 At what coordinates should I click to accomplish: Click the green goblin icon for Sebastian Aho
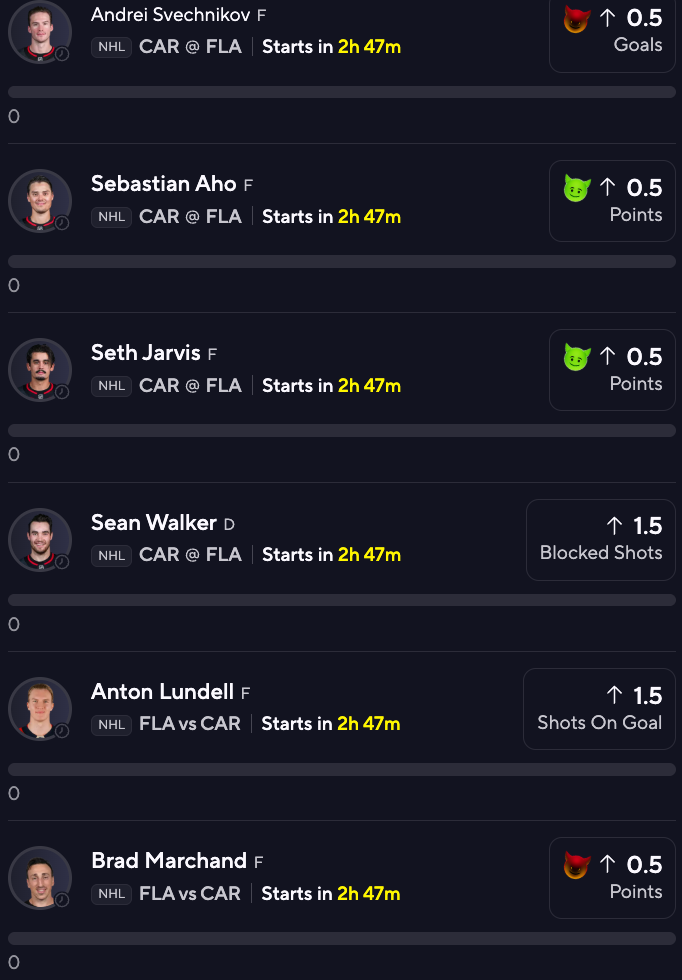[576, 188]
